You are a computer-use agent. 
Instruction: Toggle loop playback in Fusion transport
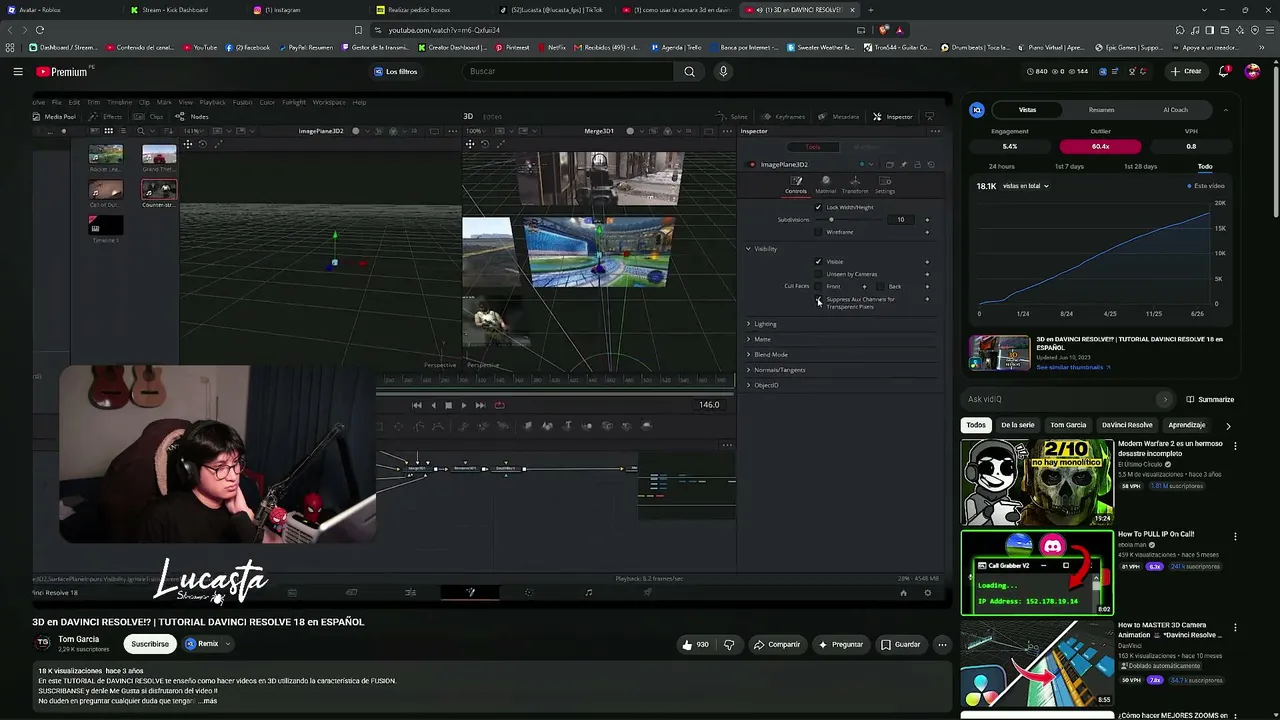pyautogui.click(x=499, y=405)
